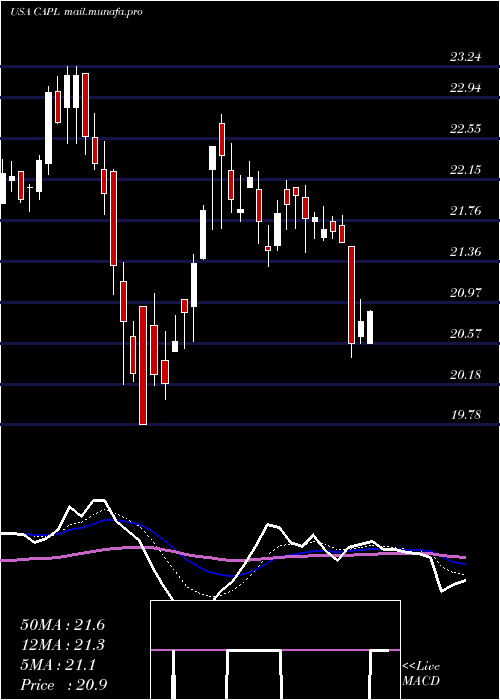Select the 22.15 price axis label

click(466, 170)
